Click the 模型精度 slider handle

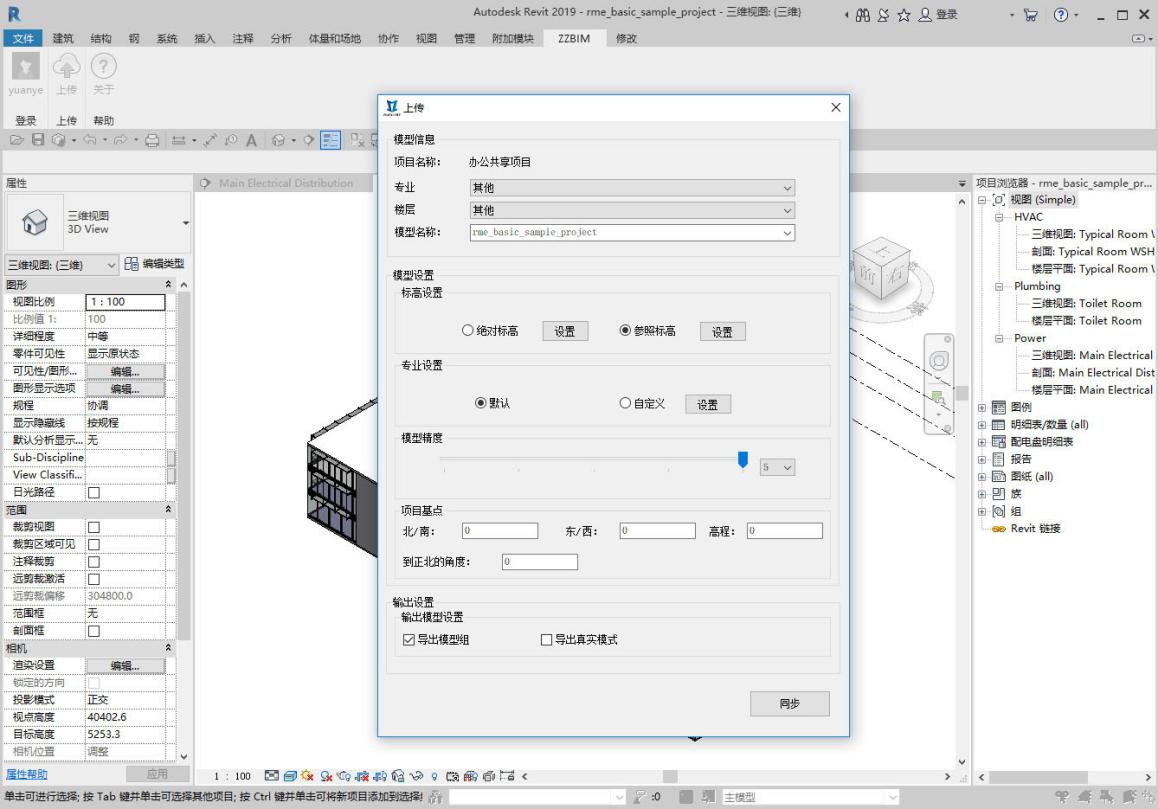743,460
